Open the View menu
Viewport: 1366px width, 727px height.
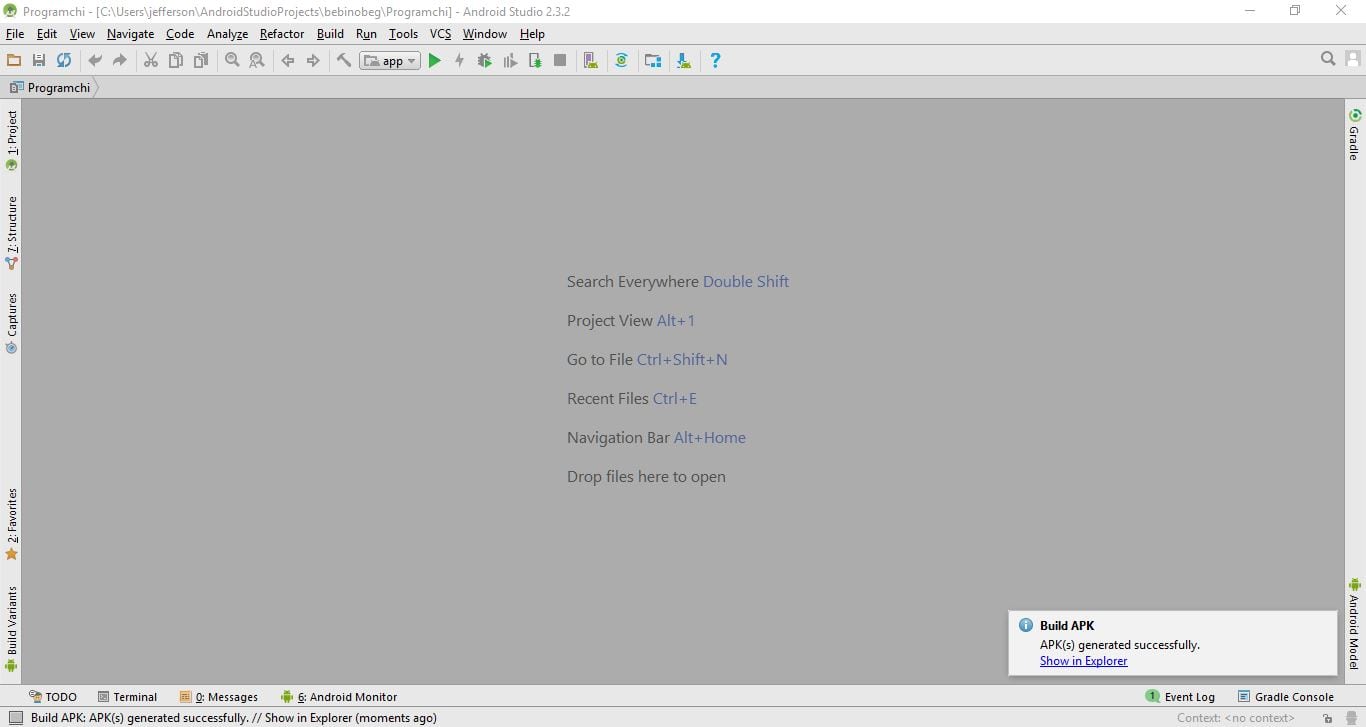(82, 34)
